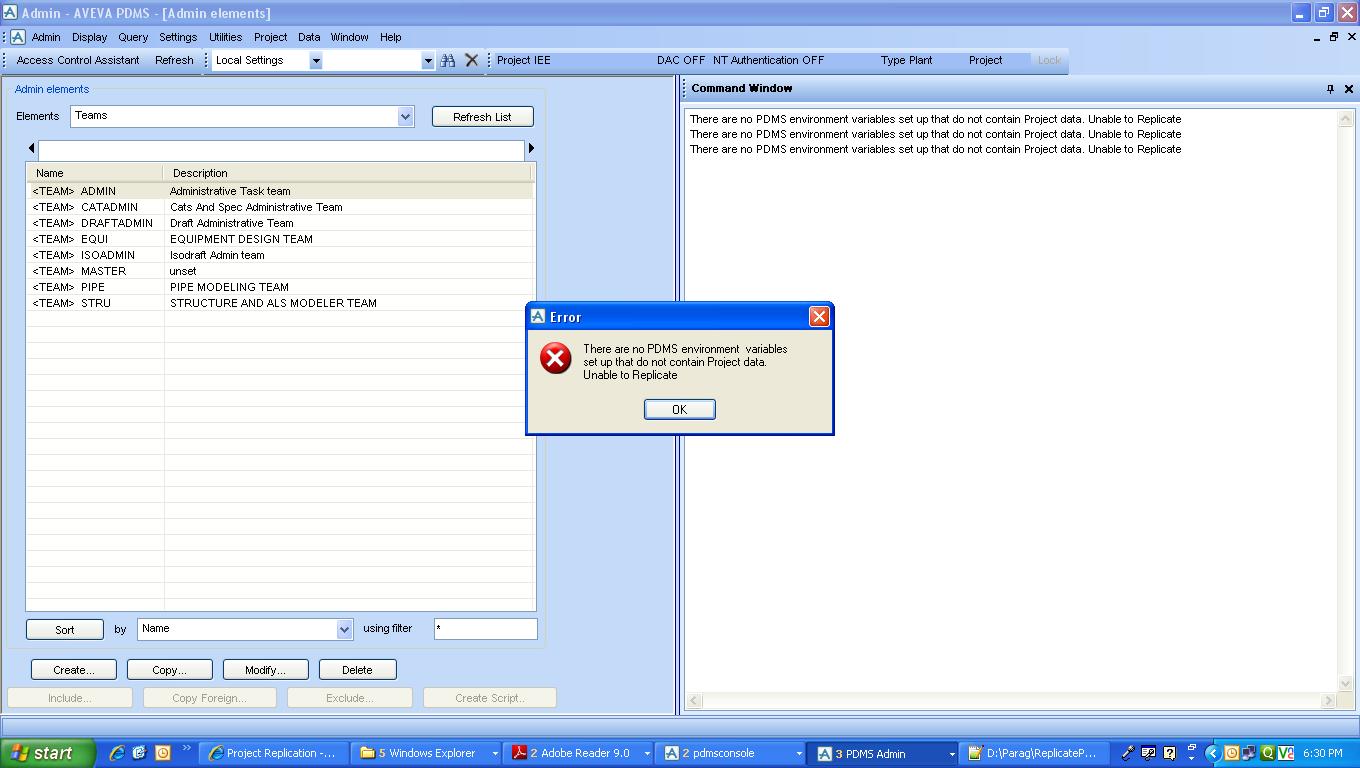Pin the Command Window with pushpin icon
This screenshot has width=1360, height=768.
pyautogui.click(x=1330, y=89)
